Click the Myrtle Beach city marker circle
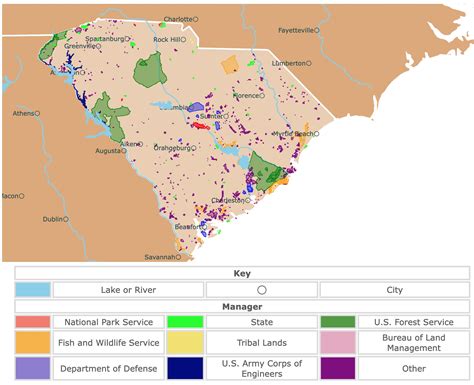 316,134
